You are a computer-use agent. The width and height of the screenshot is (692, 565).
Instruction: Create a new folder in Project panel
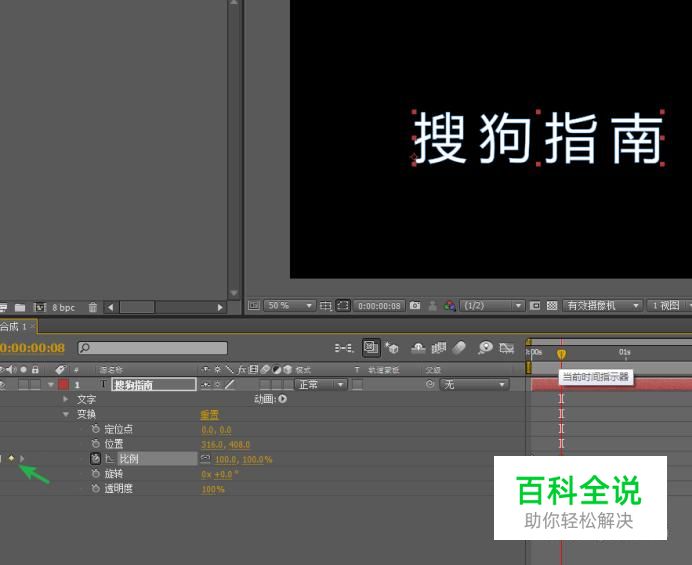point(20,307)
